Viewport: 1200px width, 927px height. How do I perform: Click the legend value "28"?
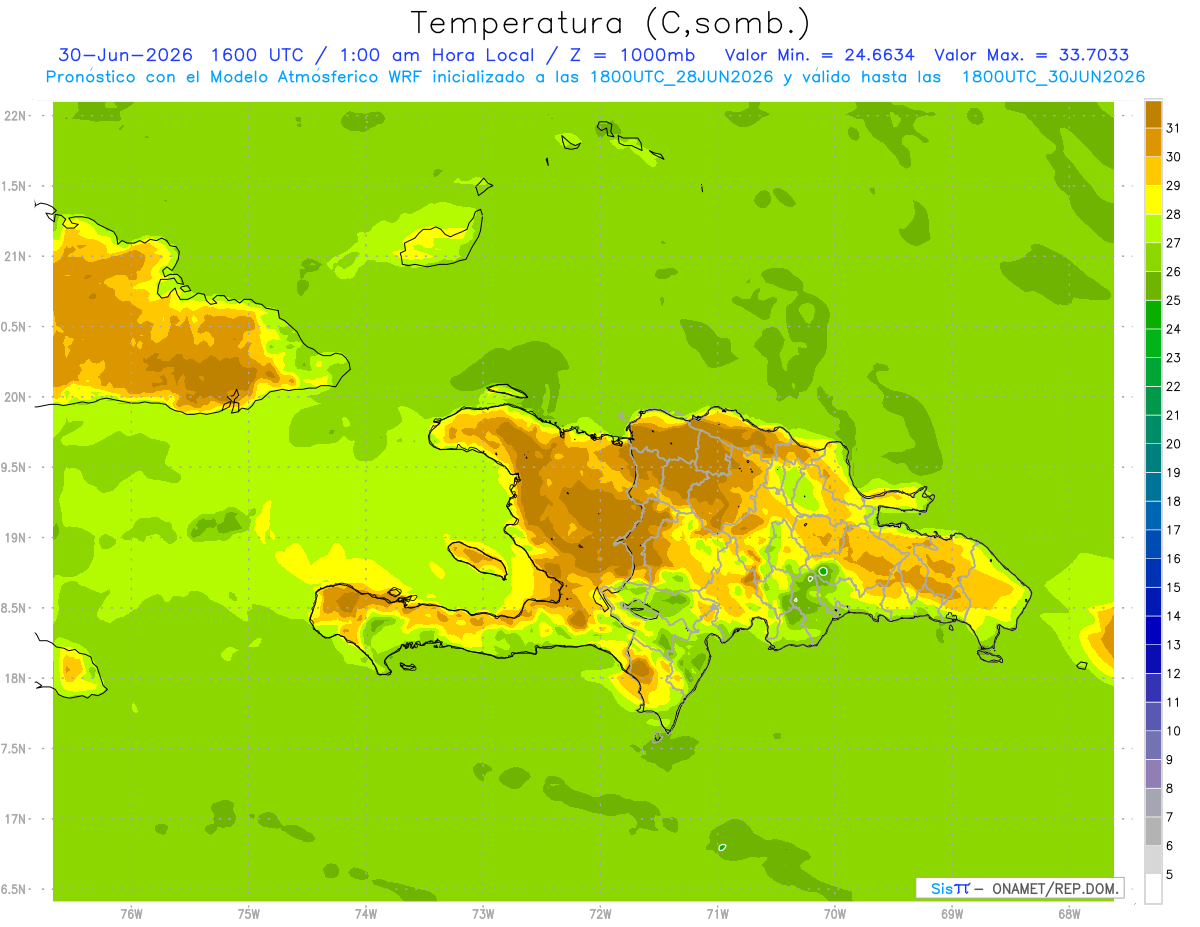[1174, 214]
